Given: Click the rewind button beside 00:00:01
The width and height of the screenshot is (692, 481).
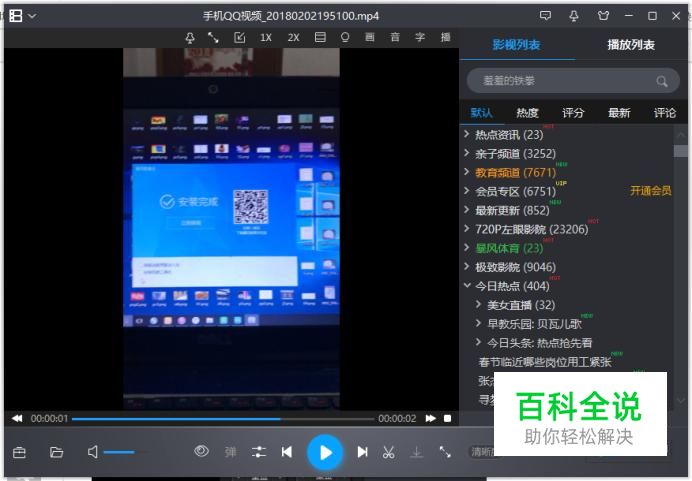Looking at the screenshot, I should coord(17,418).
